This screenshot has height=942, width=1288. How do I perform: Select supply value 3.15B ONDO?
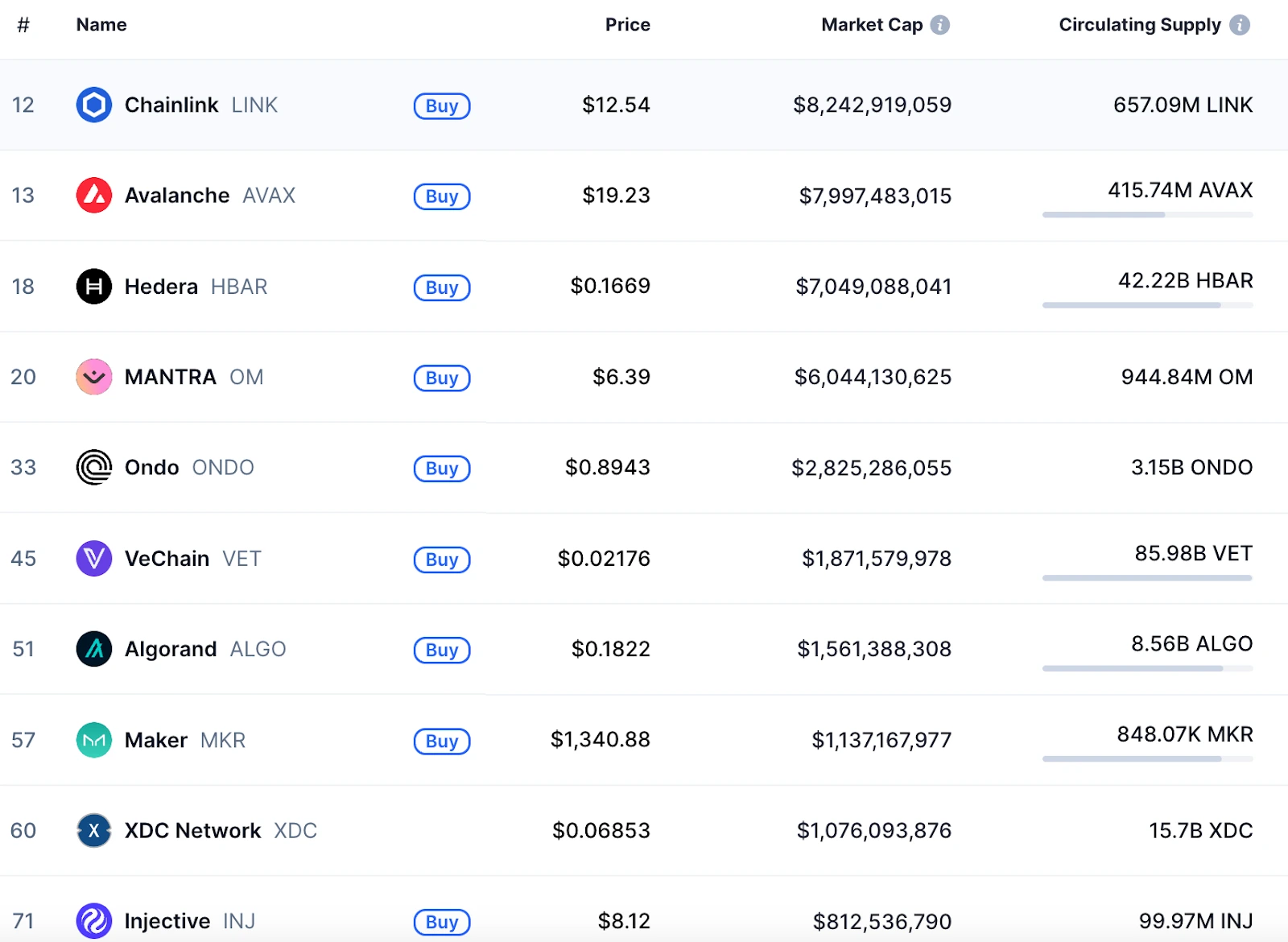click(x=1191, y=467)
